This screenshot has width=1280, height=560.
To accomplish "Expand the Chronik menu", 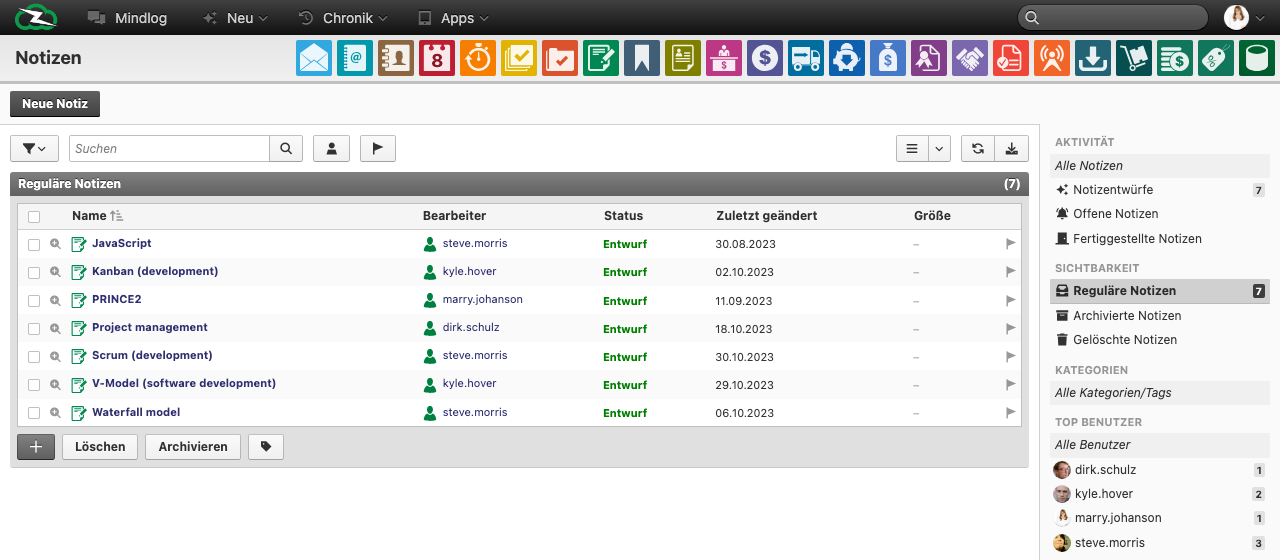I will (x=342, y=18).
